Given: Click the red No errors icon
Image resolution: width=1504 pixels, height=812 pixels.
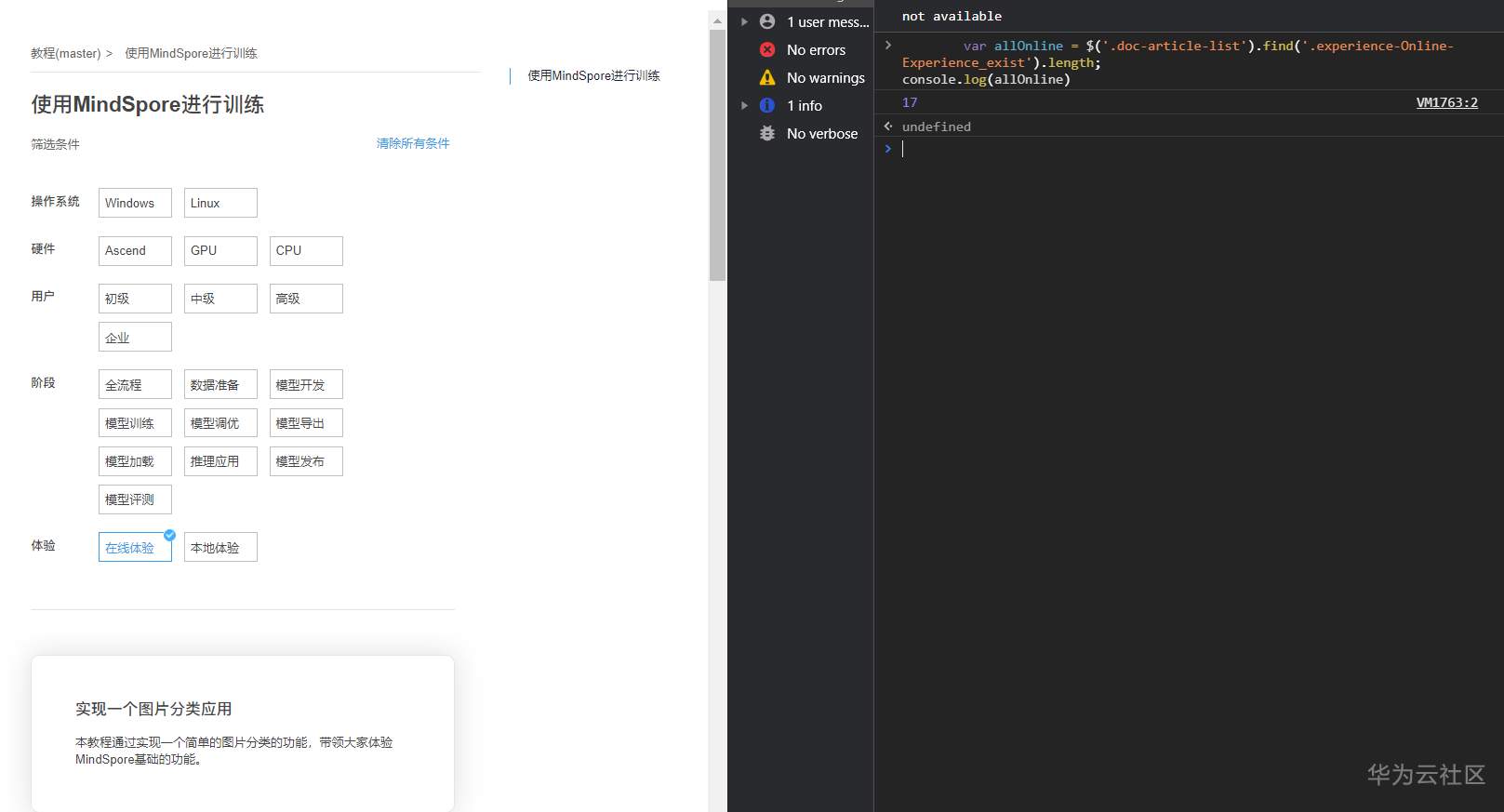Looking at the screenshot, I should coord(767,49).
